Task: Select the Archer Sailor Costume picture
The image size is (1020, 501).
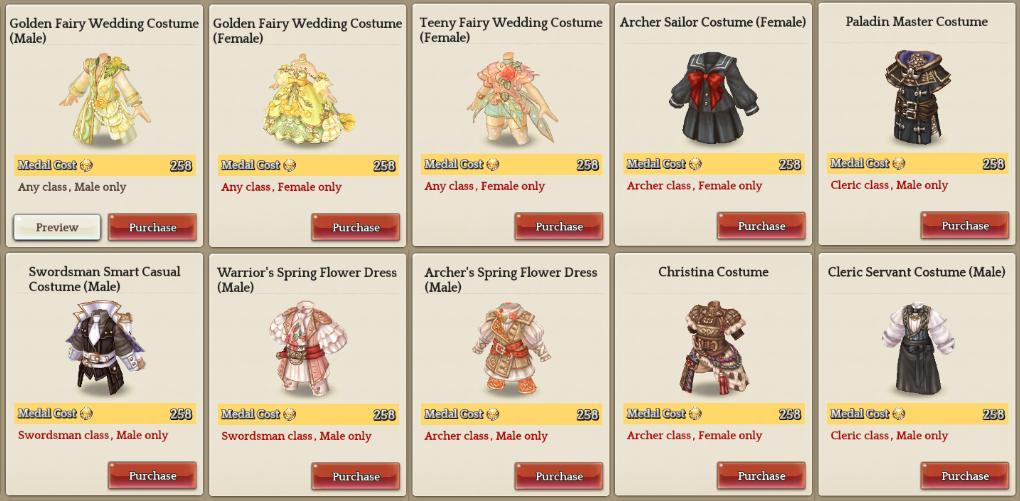Action: coord(714,98)
